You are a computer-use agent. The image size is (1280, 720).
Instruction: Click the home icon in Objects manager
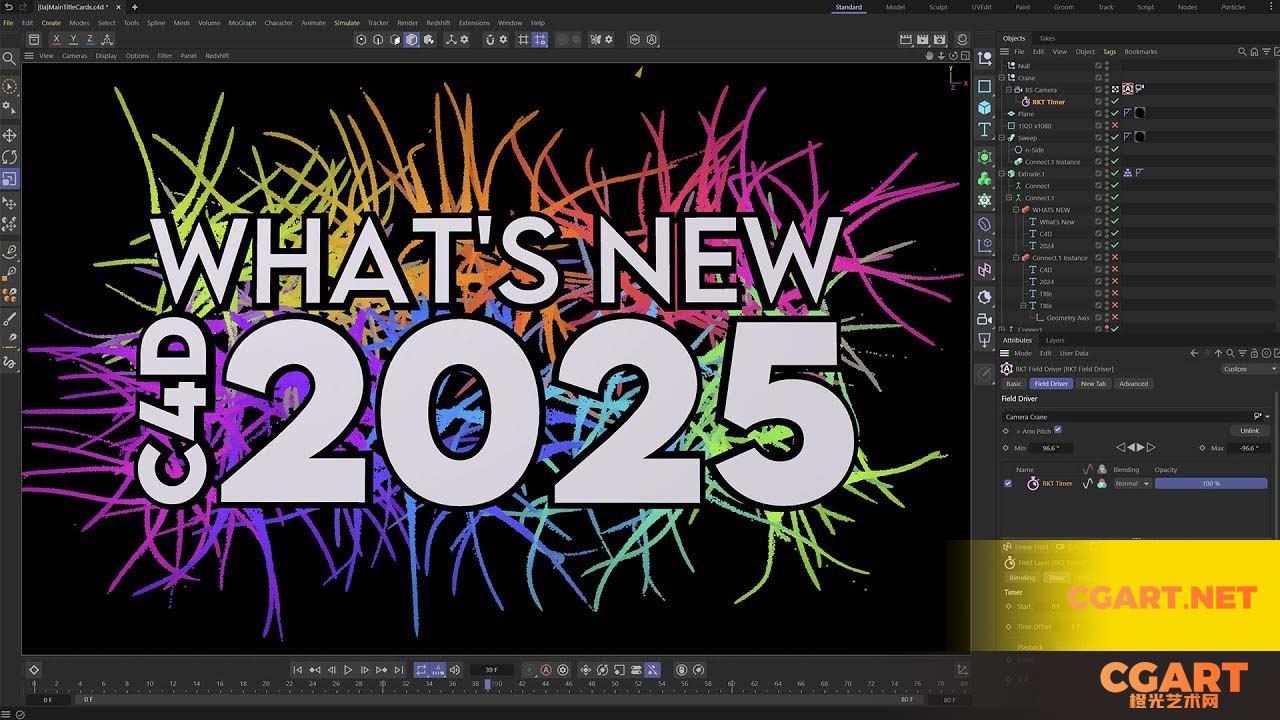pos(1253,52)
